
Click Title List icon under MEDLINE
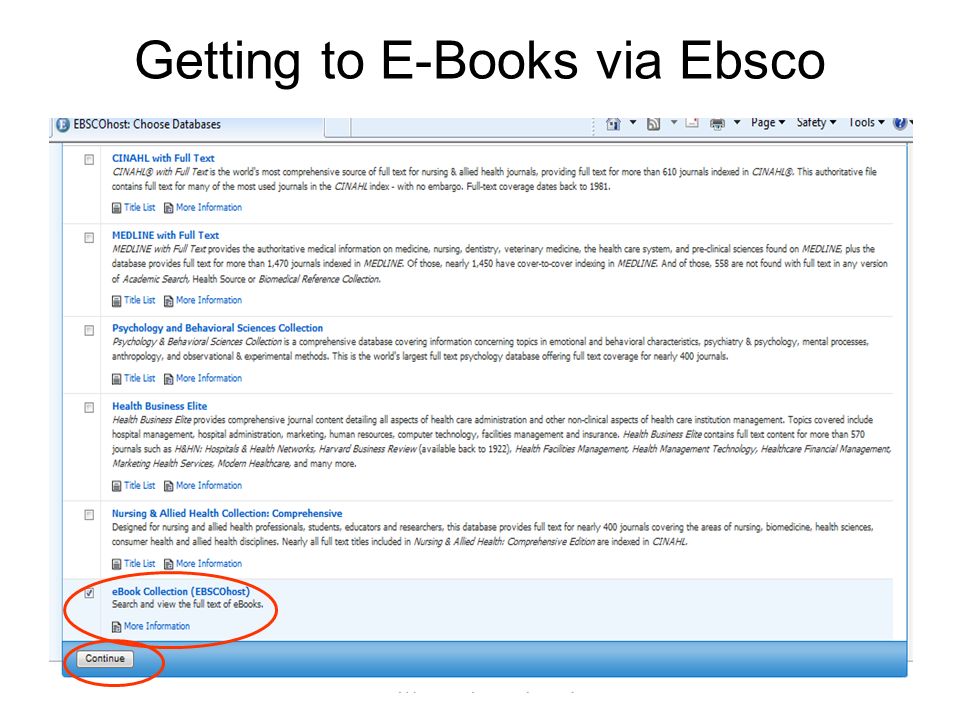coord(116,301)
